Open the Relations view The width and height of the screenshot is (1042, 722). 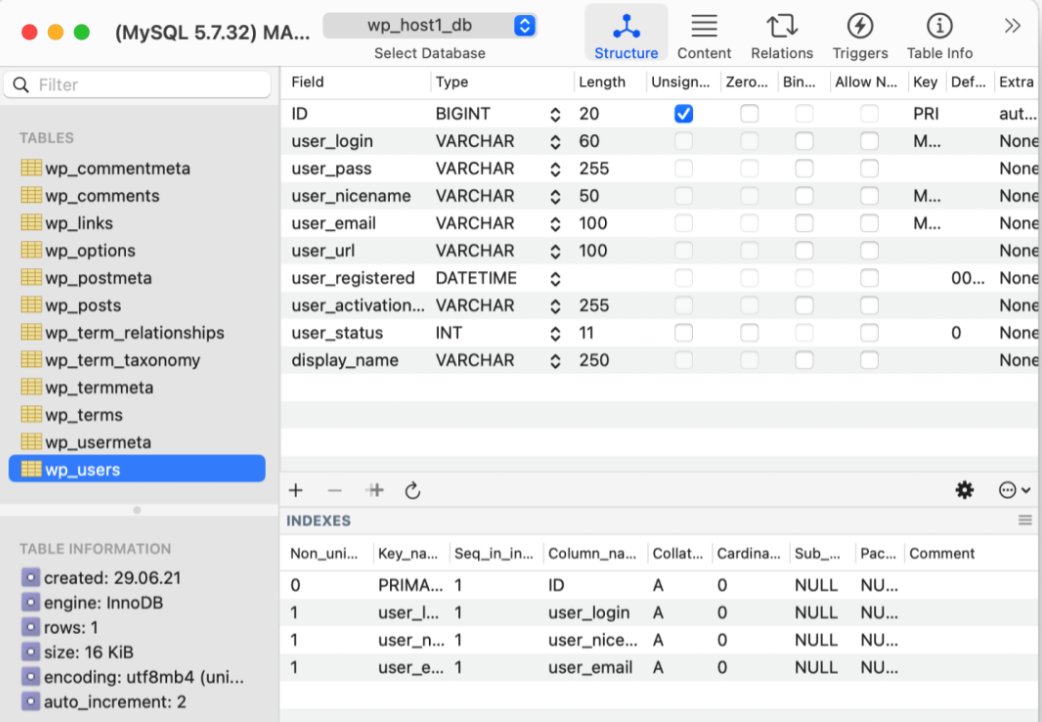point(782,34)
